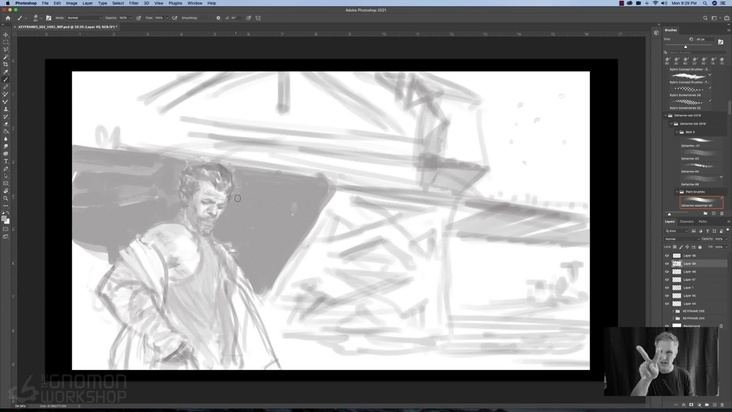Create a new layer icon

(715, 405)
